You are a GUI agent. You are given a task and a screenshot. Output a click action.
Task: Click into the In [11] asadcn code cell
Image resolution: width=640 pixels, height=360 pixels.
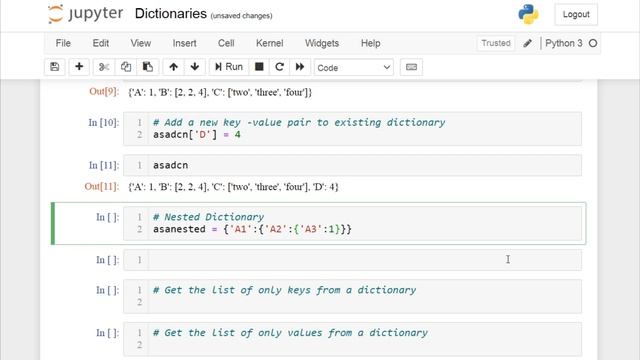coord(352,165)
